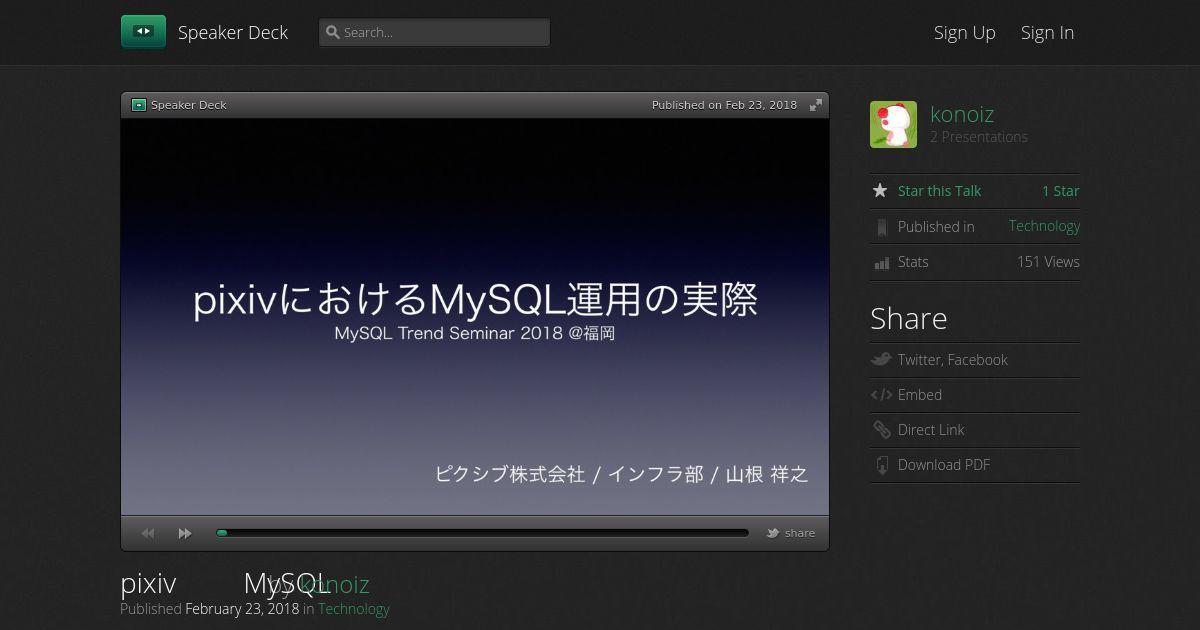Click the bird icon beside Twitter, Facebook

(x=881, y=359)
